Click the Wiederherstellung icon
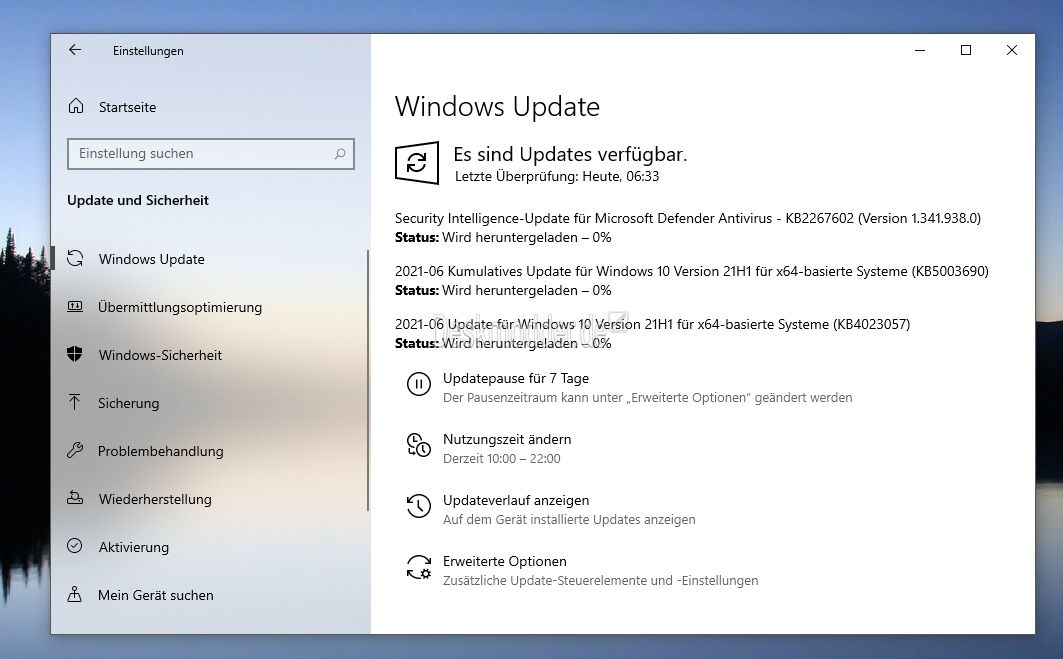 point(75,498)
